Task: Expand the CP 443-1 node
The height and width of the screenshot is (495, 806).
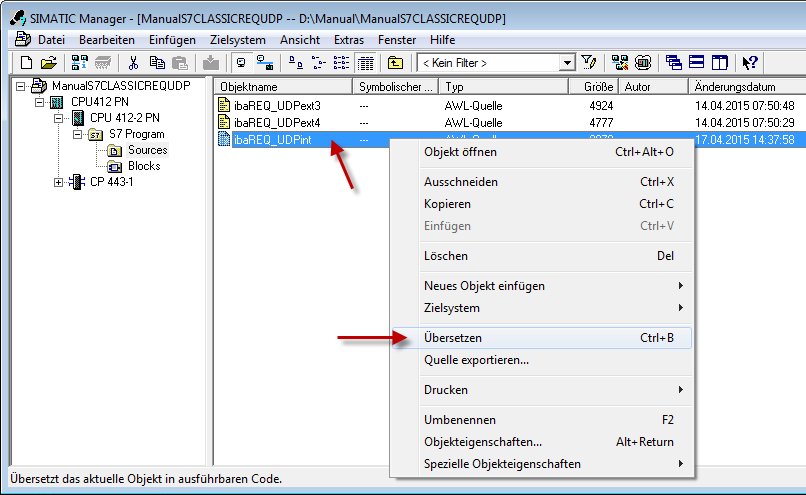Action: [59, 182]
